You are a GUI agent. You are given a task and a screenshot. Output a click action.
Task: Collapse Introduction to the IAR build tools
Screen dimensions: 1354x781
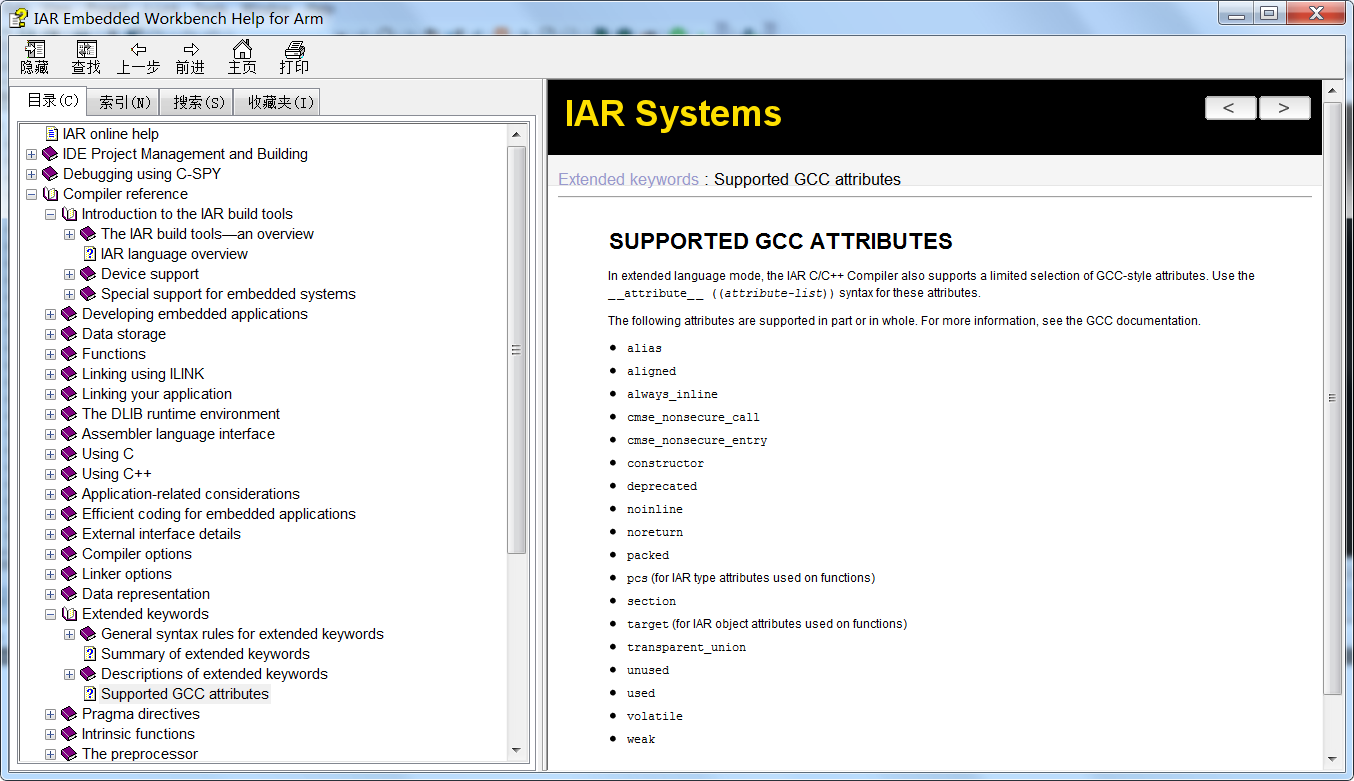coord(50,214)
